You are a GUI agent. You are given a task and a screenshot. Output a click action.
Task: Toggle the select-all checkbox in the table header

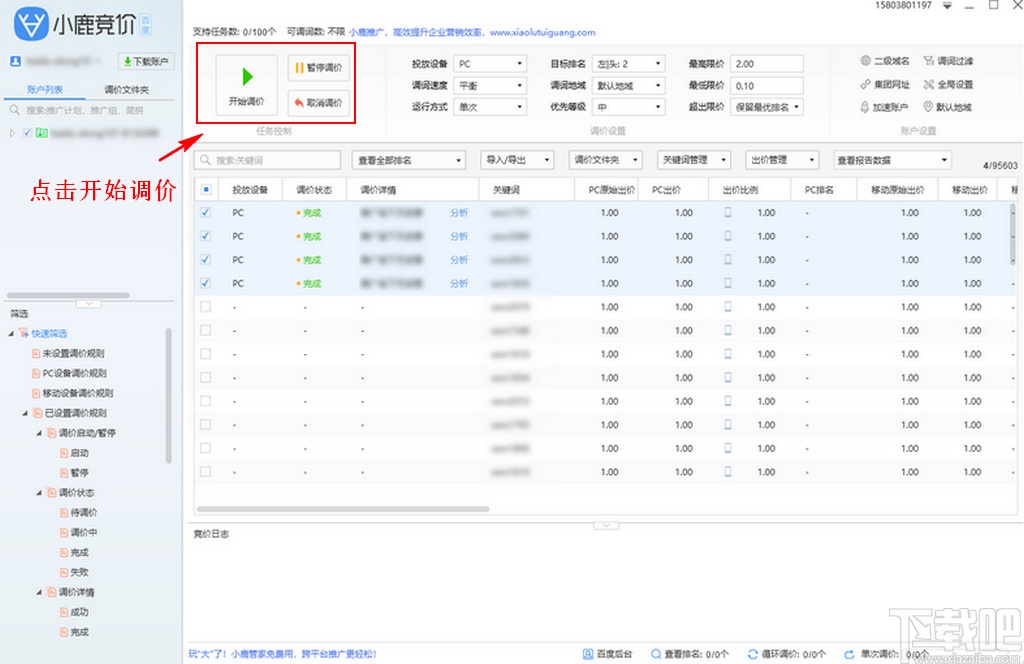point(205,189)
